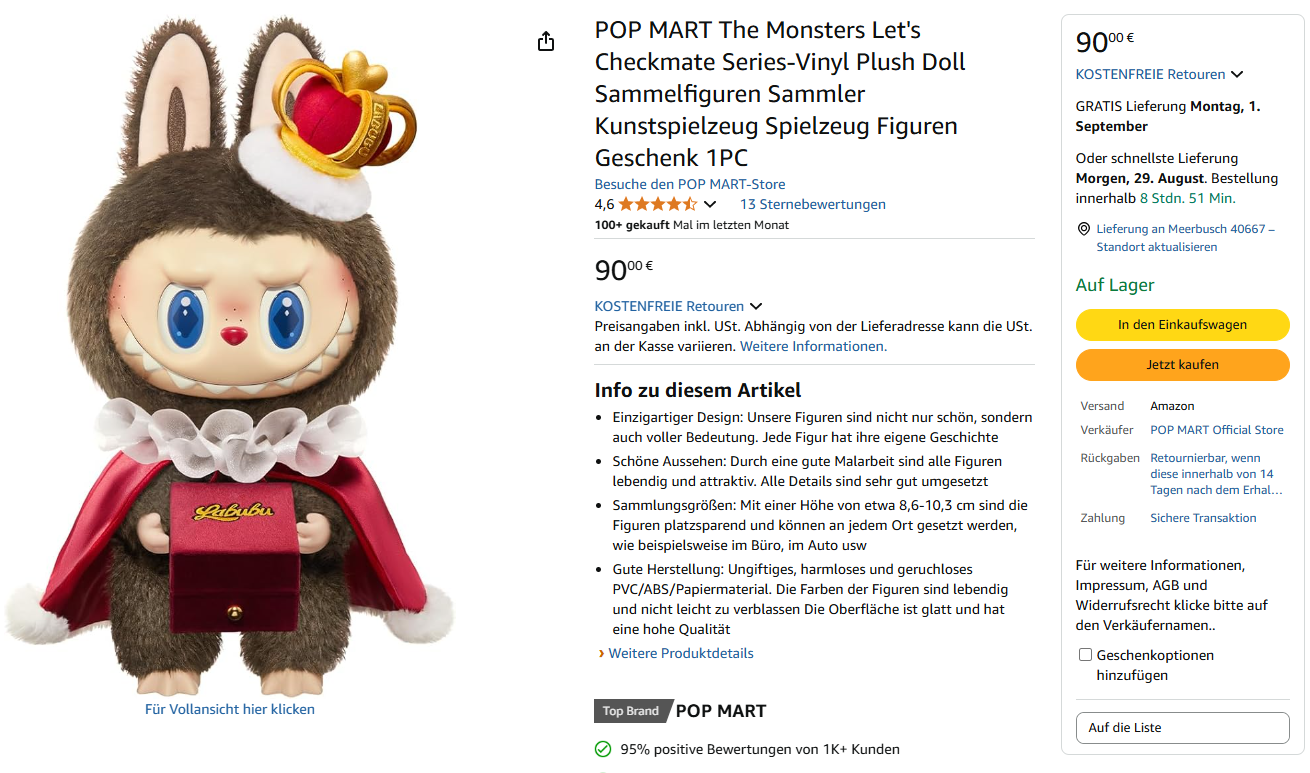Screen dimensions: 1310x773
Task: Click the star rating icons
Action: click(657, 204)
